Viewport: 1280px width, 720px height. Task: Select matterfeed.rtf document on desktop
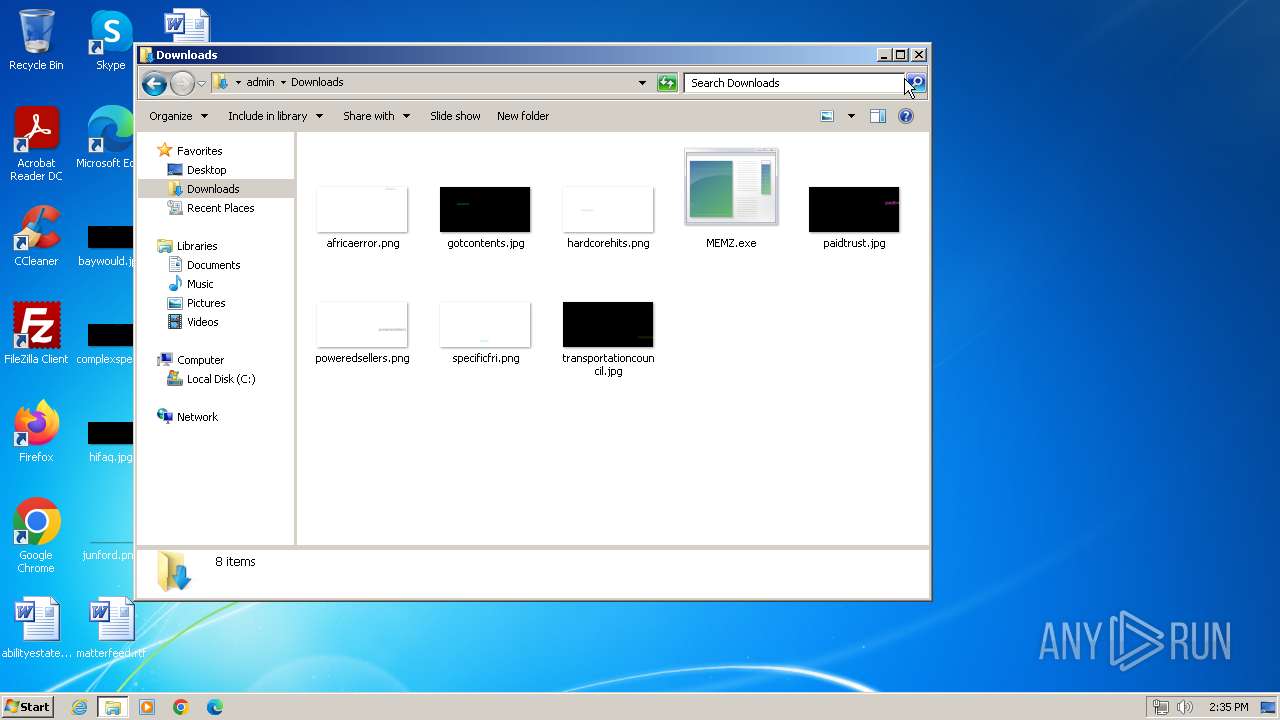coord(110,628)
